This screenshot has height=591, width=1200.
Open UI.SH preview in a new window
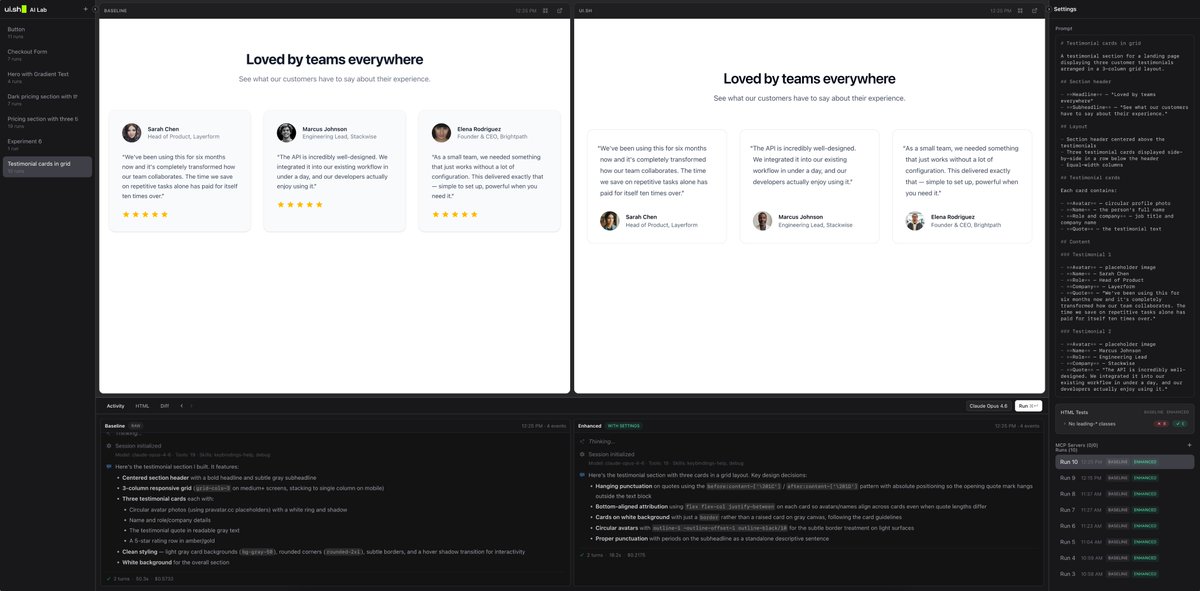point(1035,10)
